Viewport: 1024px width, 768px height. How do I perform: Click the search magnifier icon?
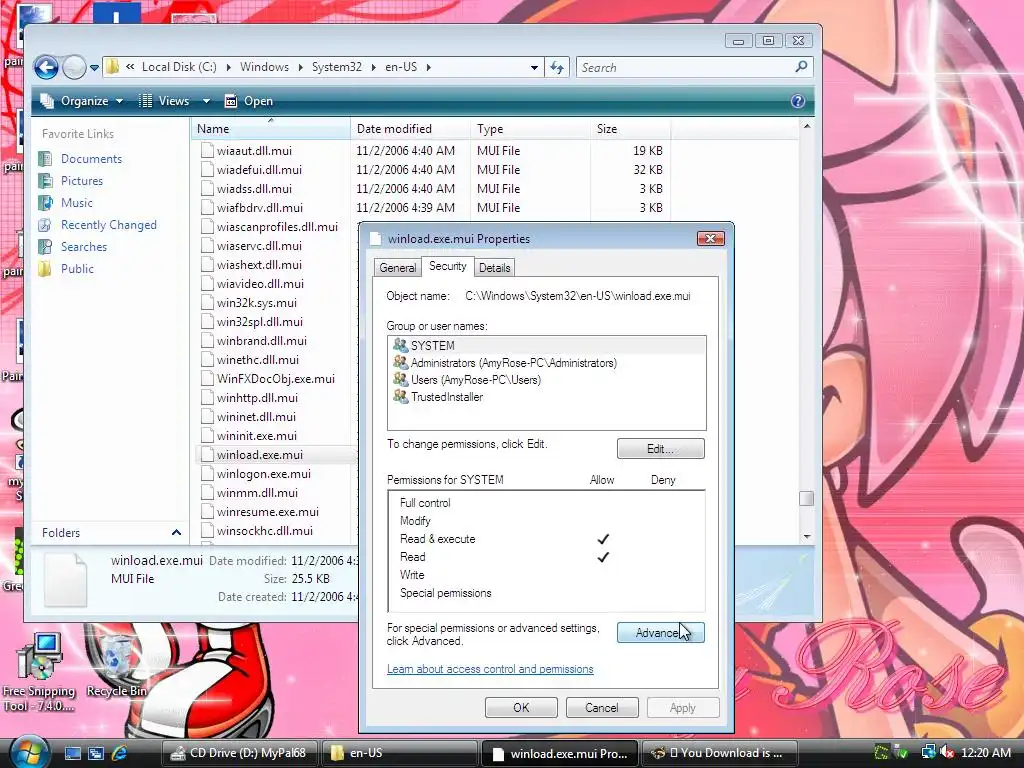pos(801,67)
